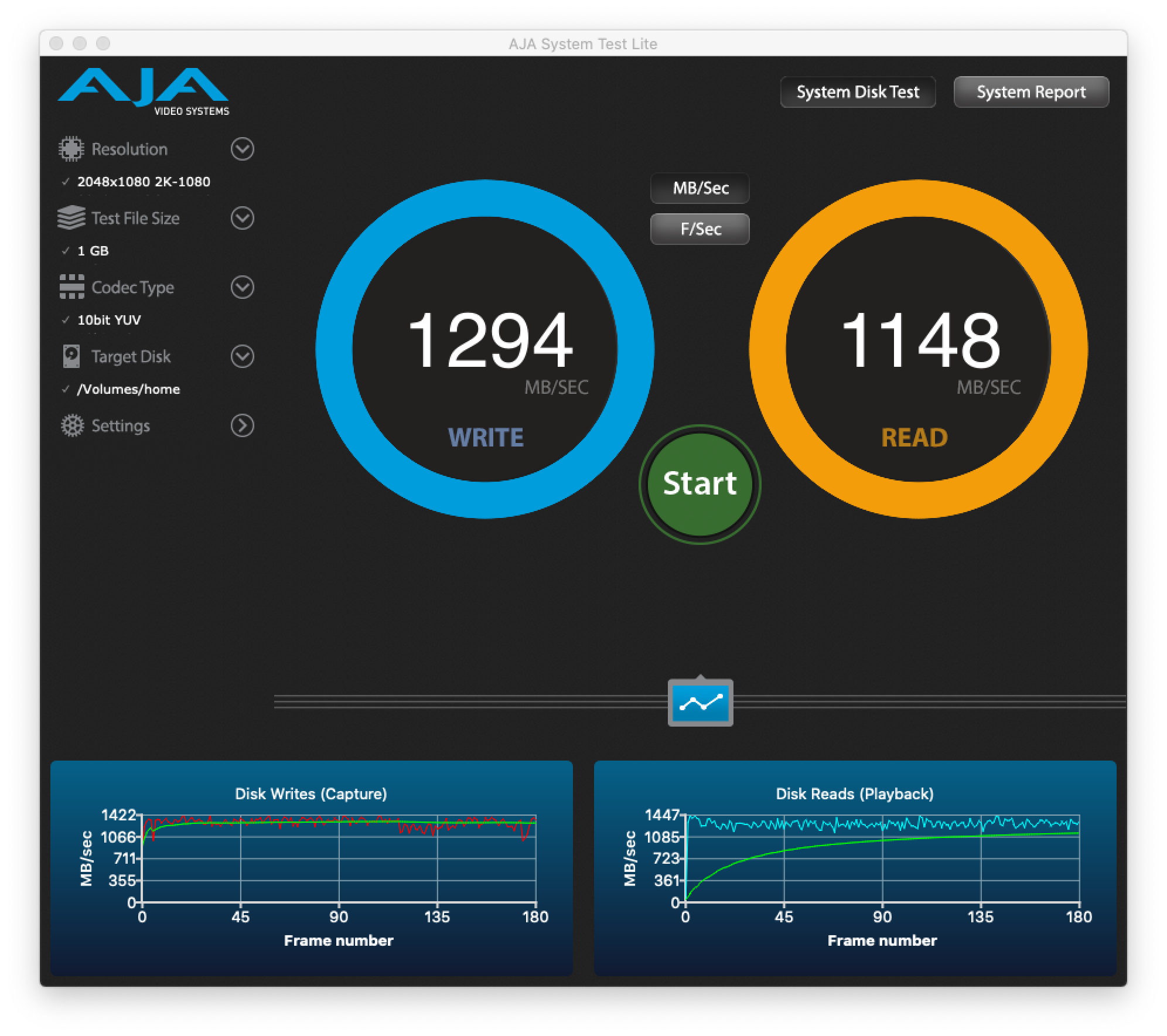
Task: Select the 10bit YUV codec option
Action: 109,320
